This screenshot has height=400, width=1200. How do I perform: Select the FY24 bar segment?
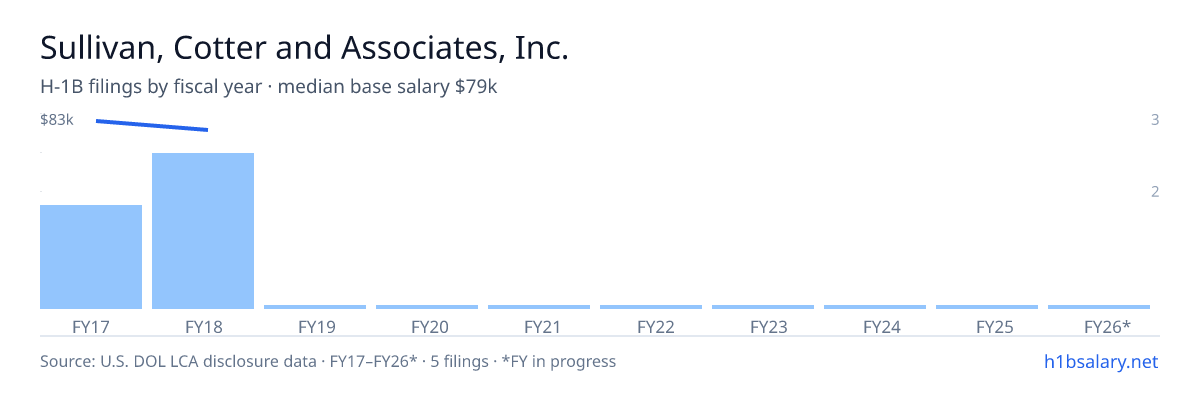point(875,307)
